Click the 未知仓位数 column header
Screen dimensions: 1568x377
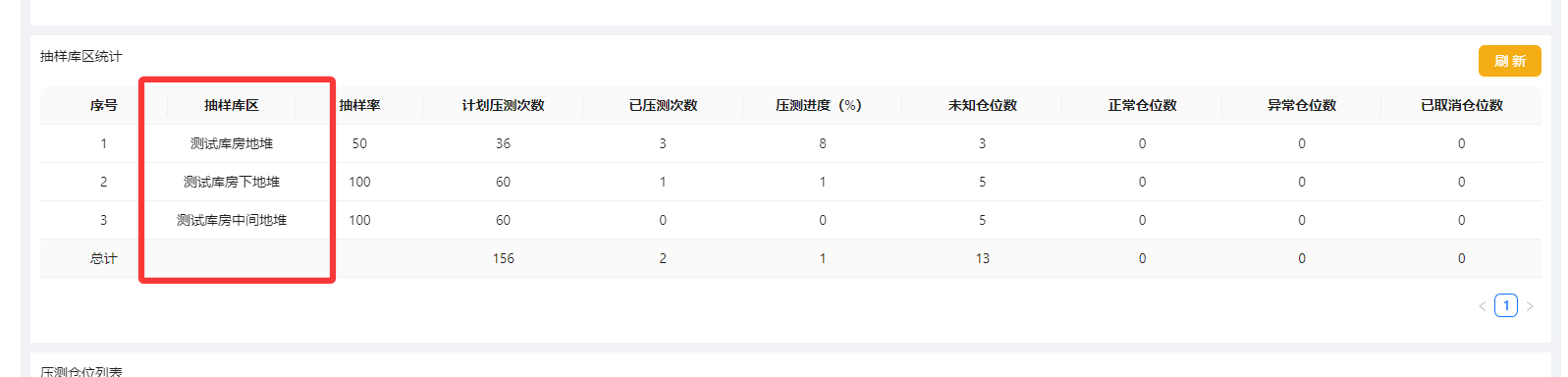982,105
